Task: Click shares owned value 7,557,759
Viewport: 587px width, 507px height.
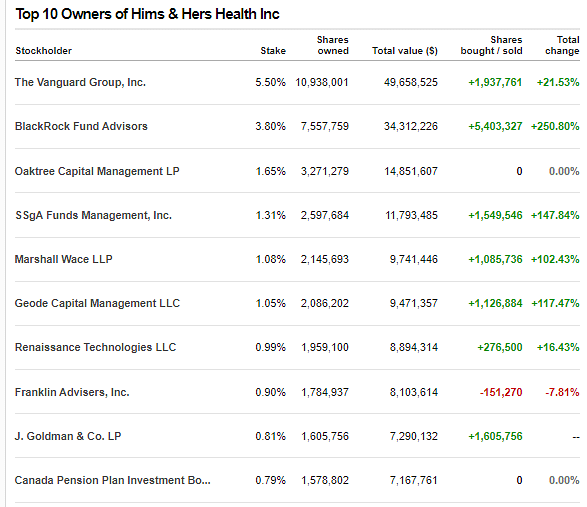Action: coord(325,127)
